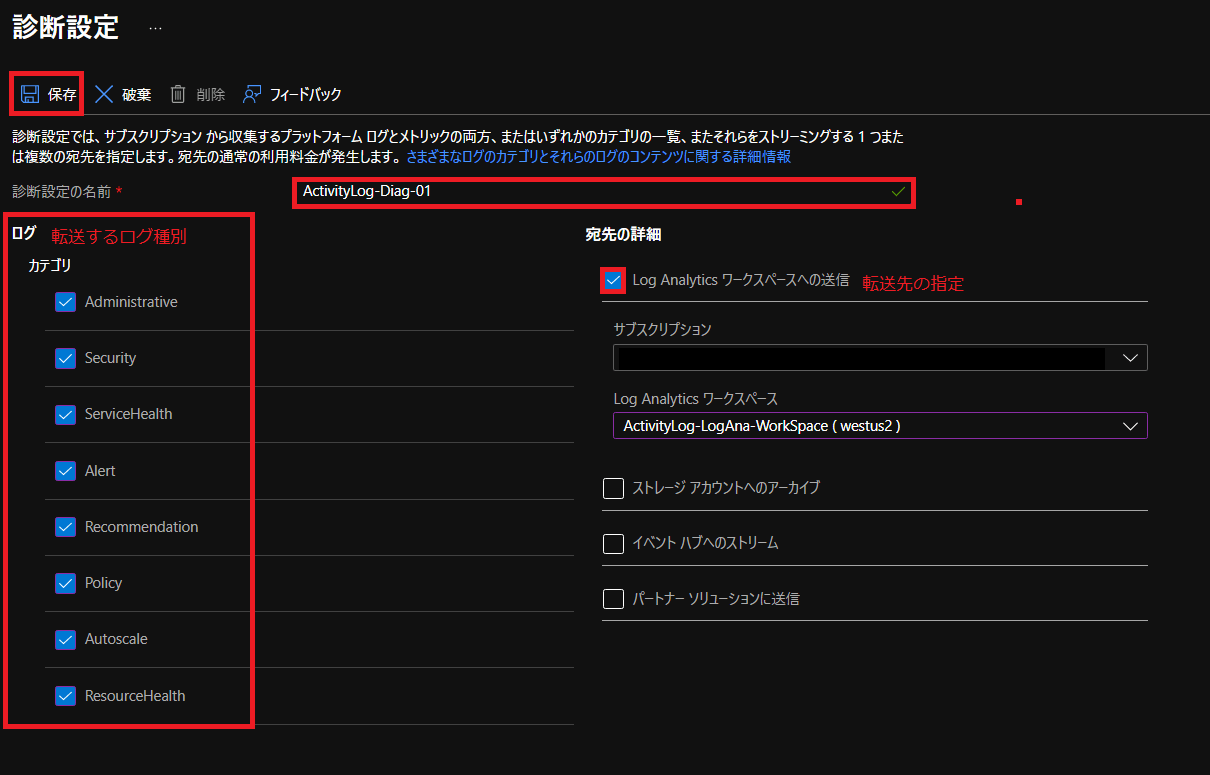Click the Alert category label
This screenshot has height=775, width=1210.
click(x=100, y=471)
